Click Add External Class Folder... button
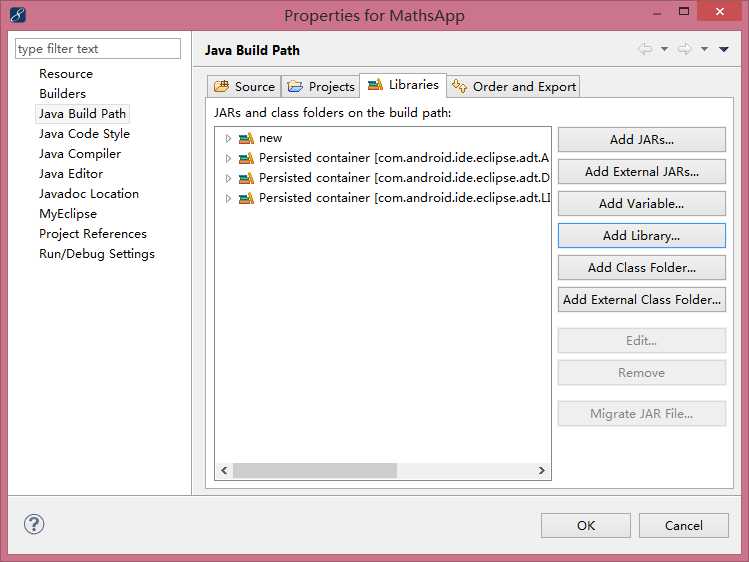The width and height of the screenshot is (749, 562). click(642, 299)
